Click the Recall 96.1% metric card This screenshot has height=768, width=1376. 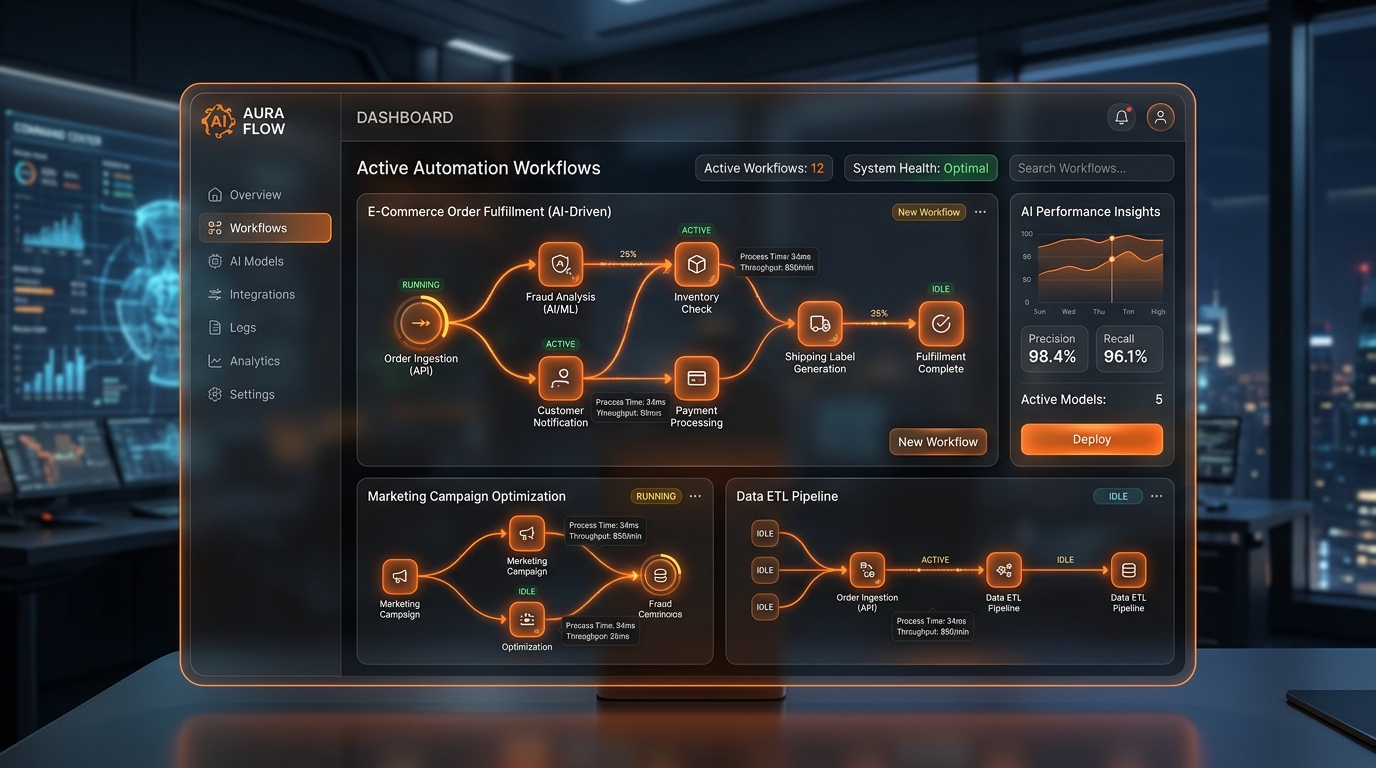click(x=1129, y=349)
